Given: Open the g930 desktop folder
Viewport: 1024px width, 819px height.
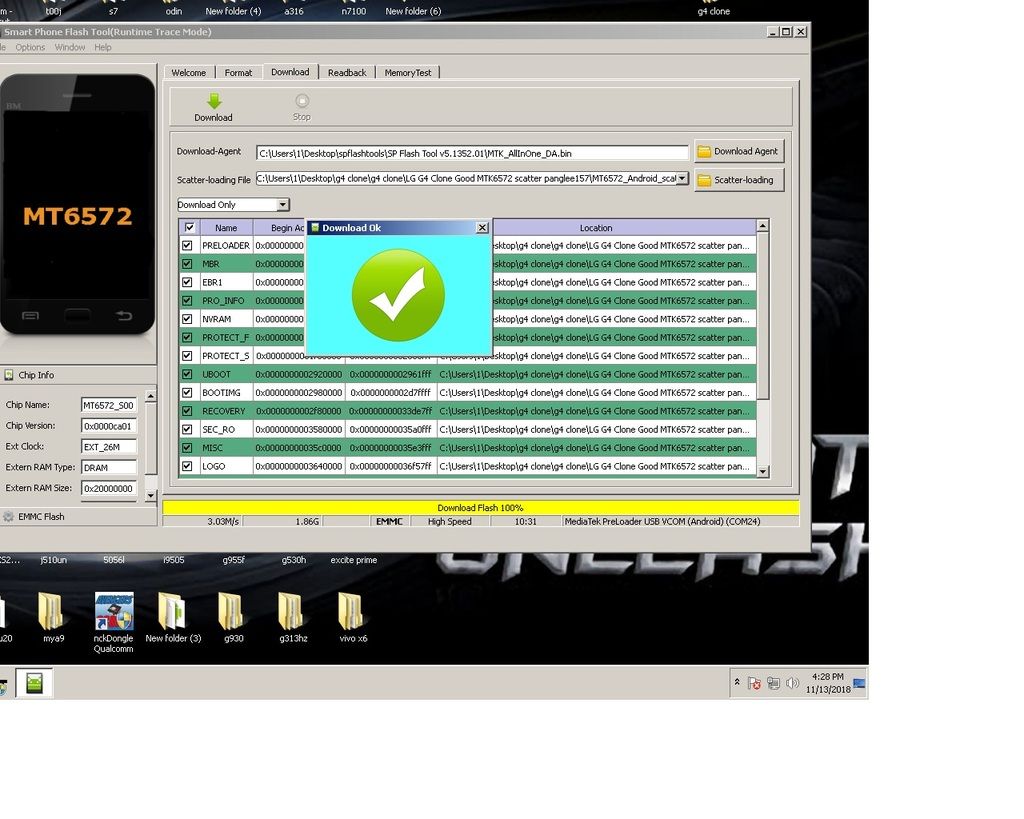Looking at the screenshot, I should pos(232,611).
